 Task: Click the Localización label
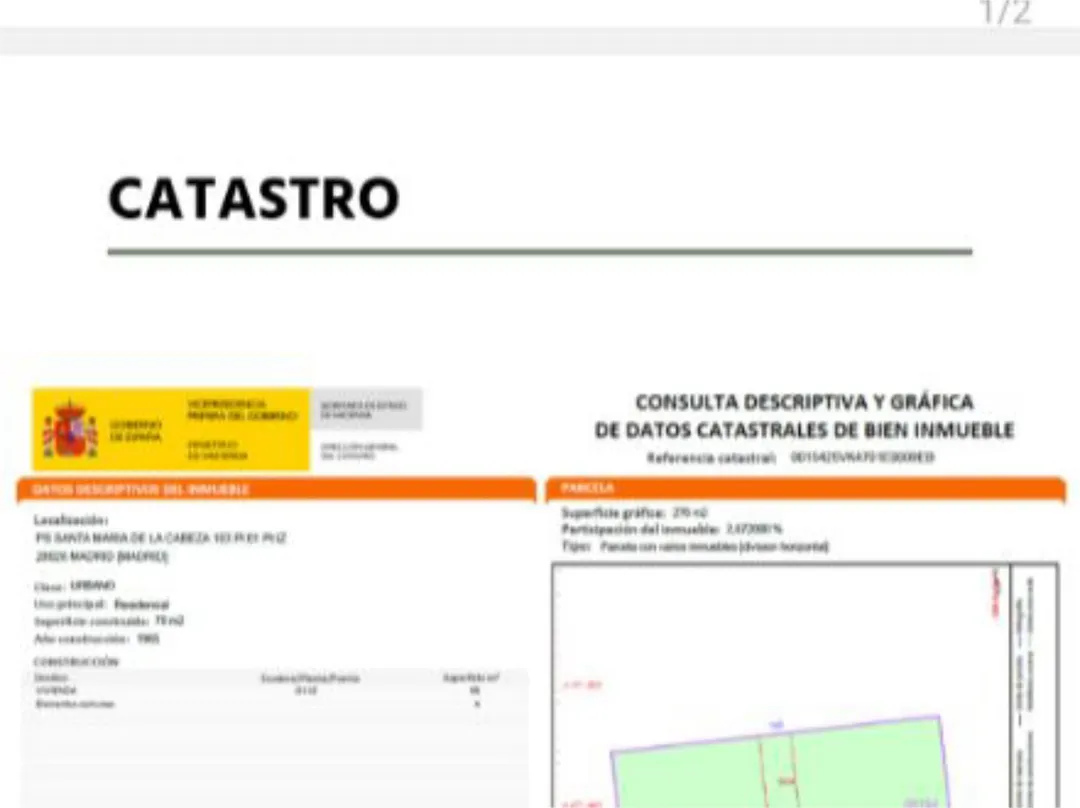click(71, 520)
